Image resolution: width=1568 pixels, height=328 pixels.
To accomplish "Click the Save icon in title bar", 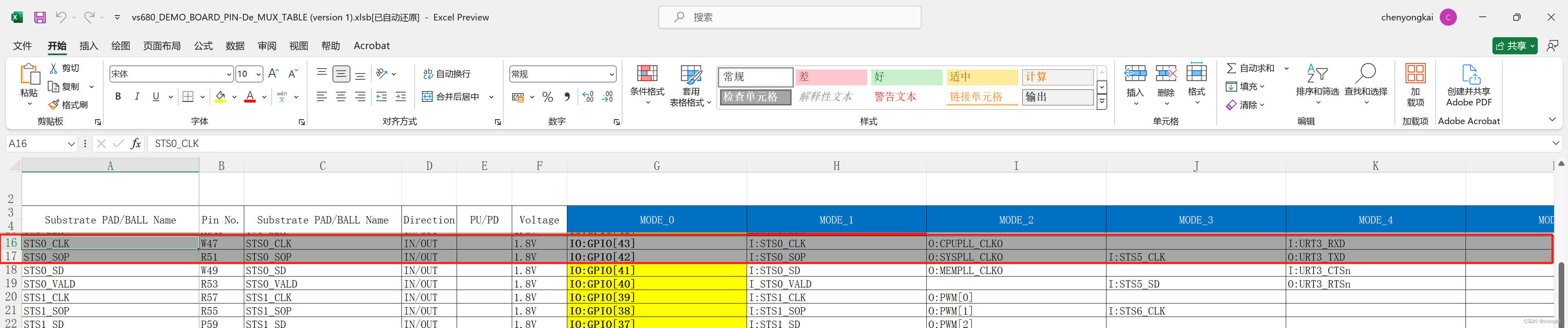I will pyautogui.click(x=40, y=18).
